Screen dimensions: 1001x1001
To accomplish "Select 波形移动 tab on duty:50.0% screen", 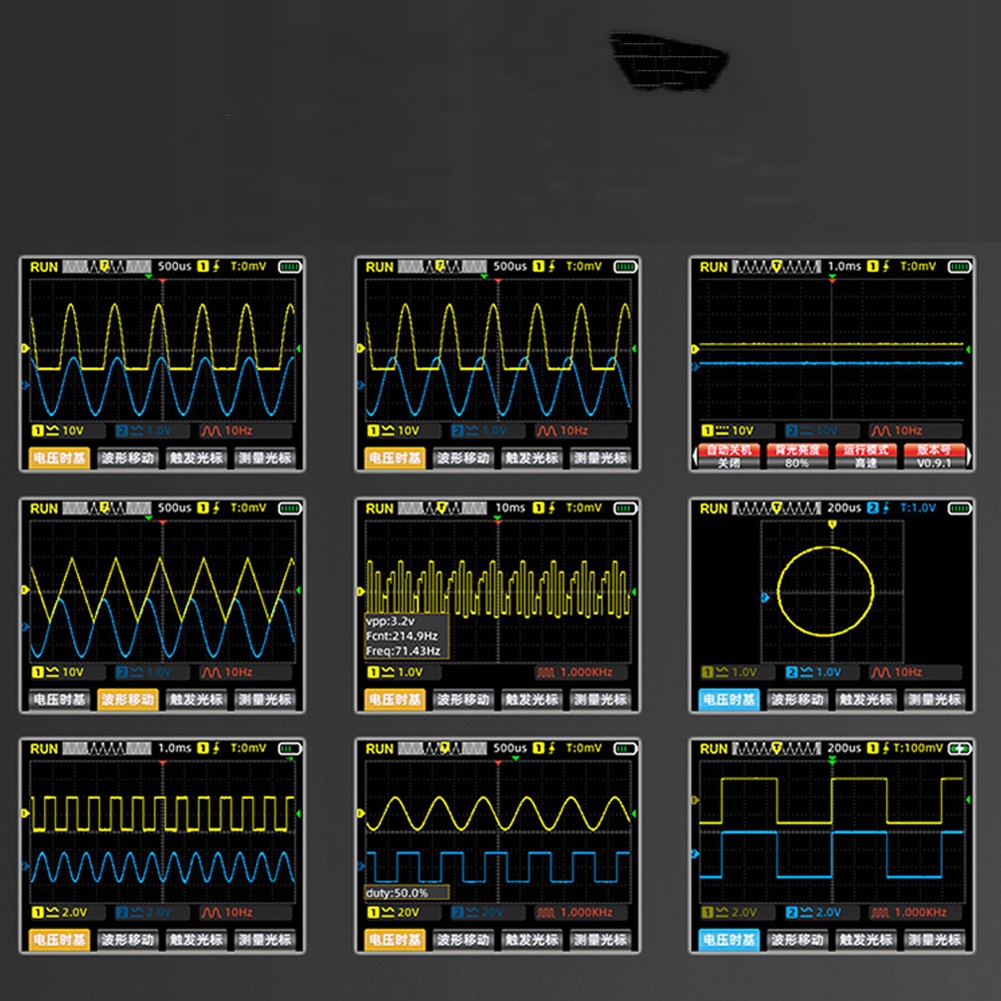I will [463, 940].
